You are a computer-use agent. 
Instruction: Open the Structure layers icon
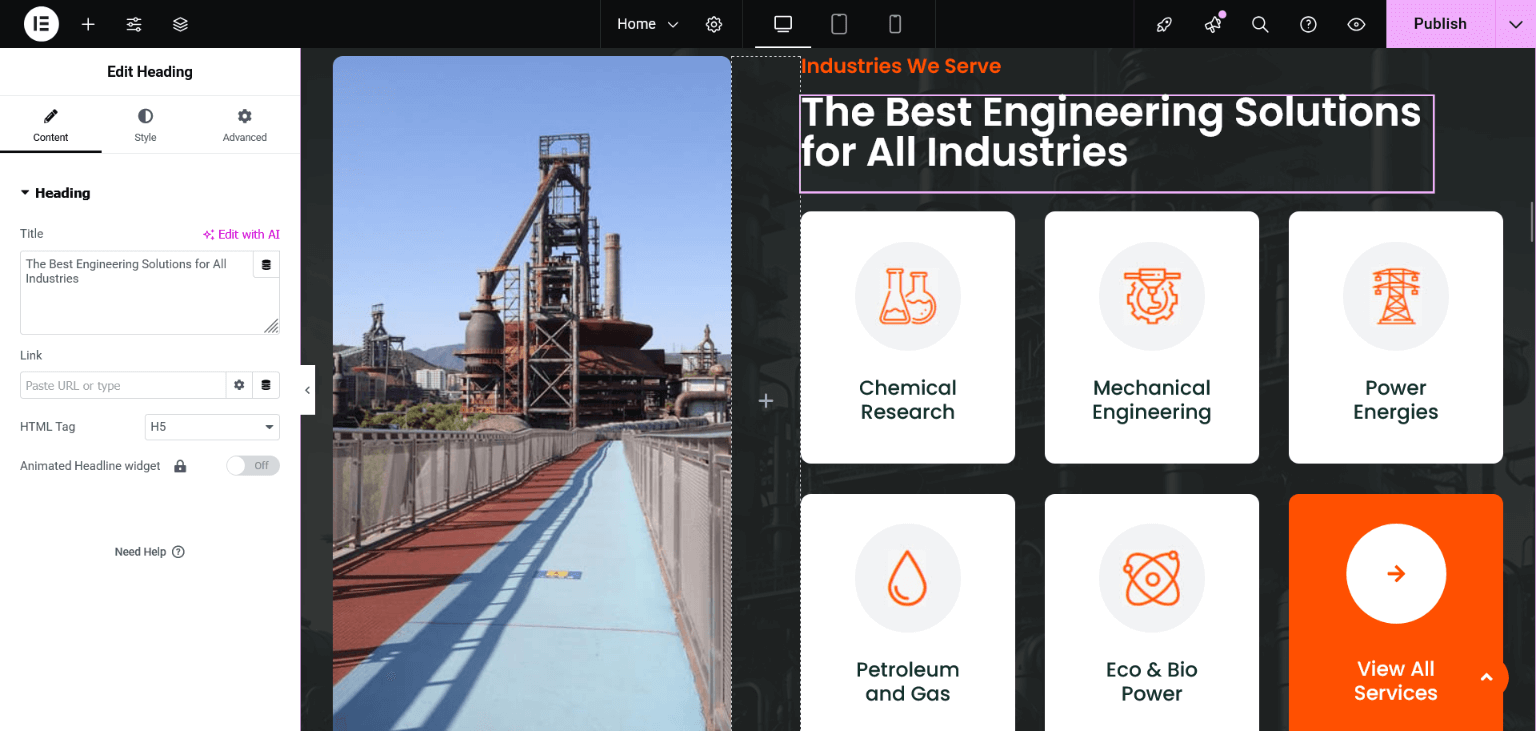click(x=180, y=24)
